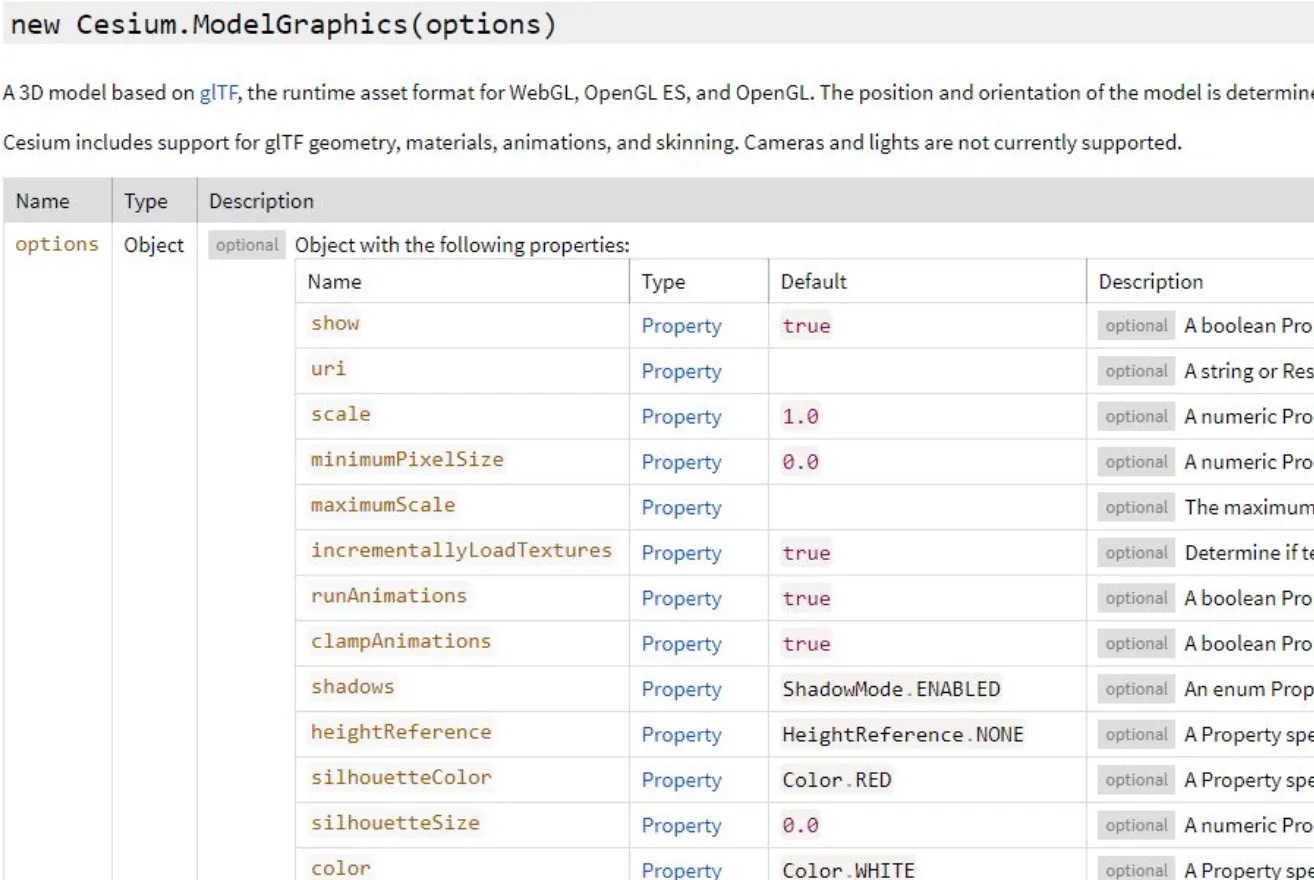Click the default value '1.0' for scale
The height and width of the screenshot is (880, 1314).
[800, 417]
